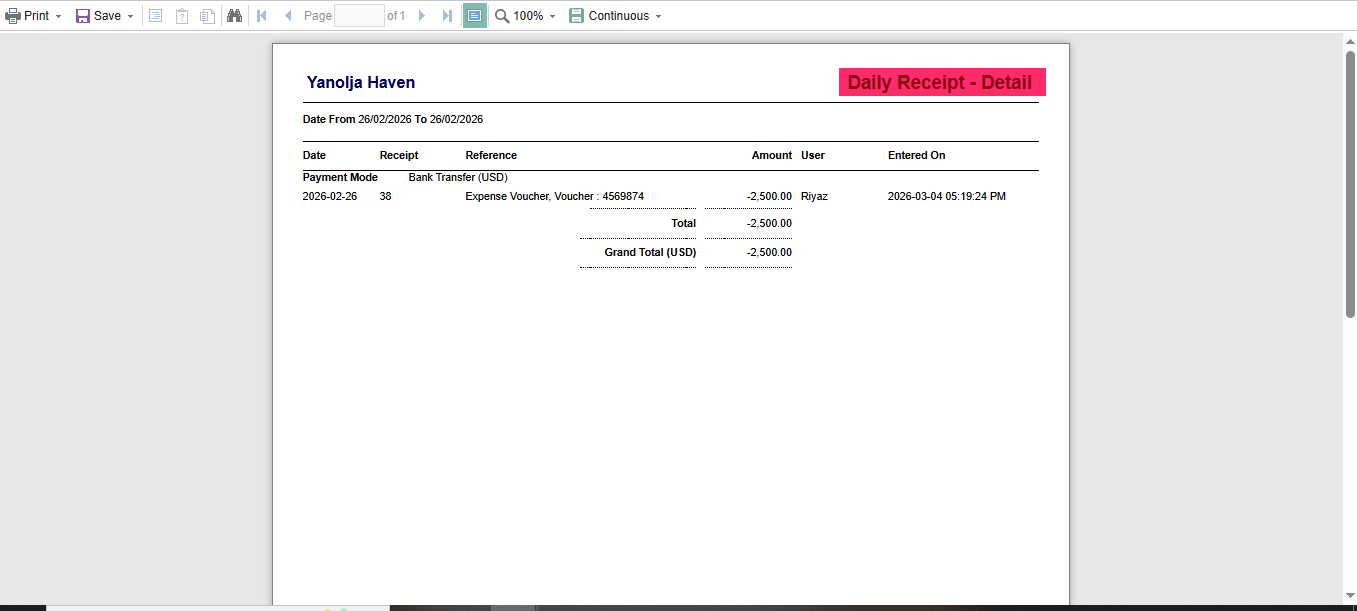Toggle the parameters panel icon
Viewport: 1357px width, 611px height.
pyautogui.click(x=182, y=16)
